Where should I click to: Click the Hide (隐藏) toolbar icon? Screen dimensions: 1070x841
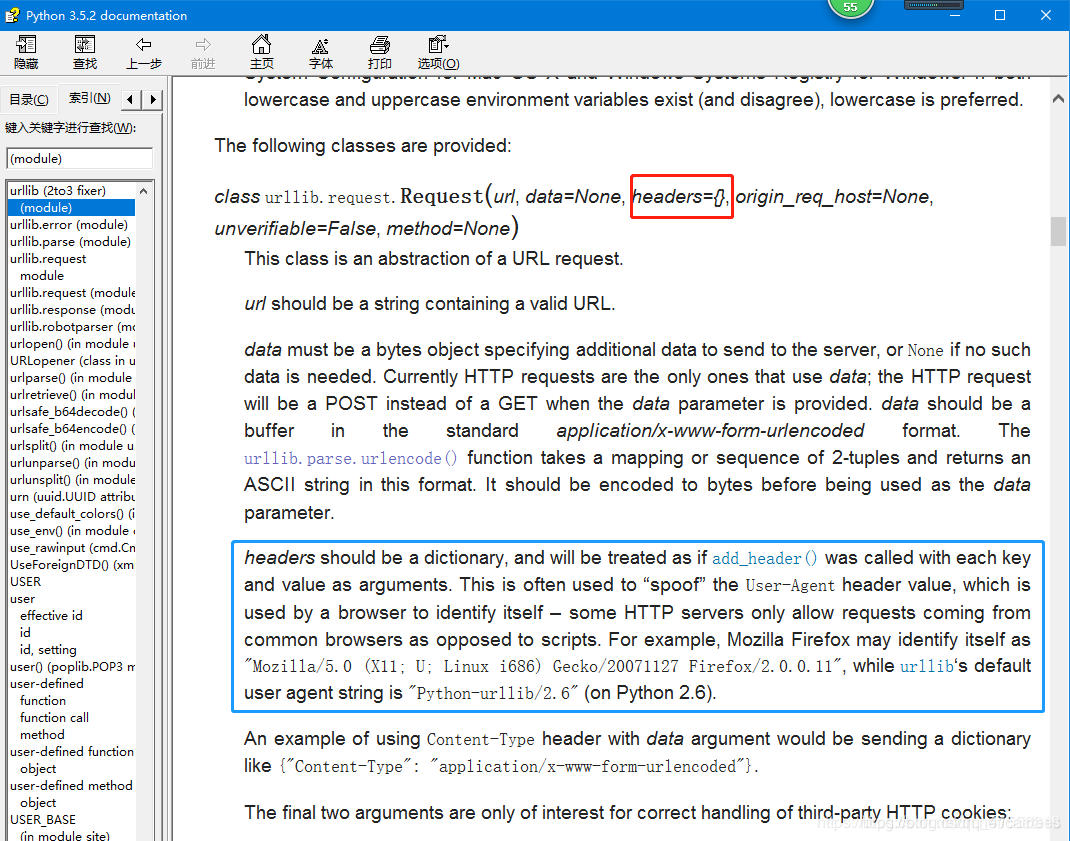coord(26,53)
